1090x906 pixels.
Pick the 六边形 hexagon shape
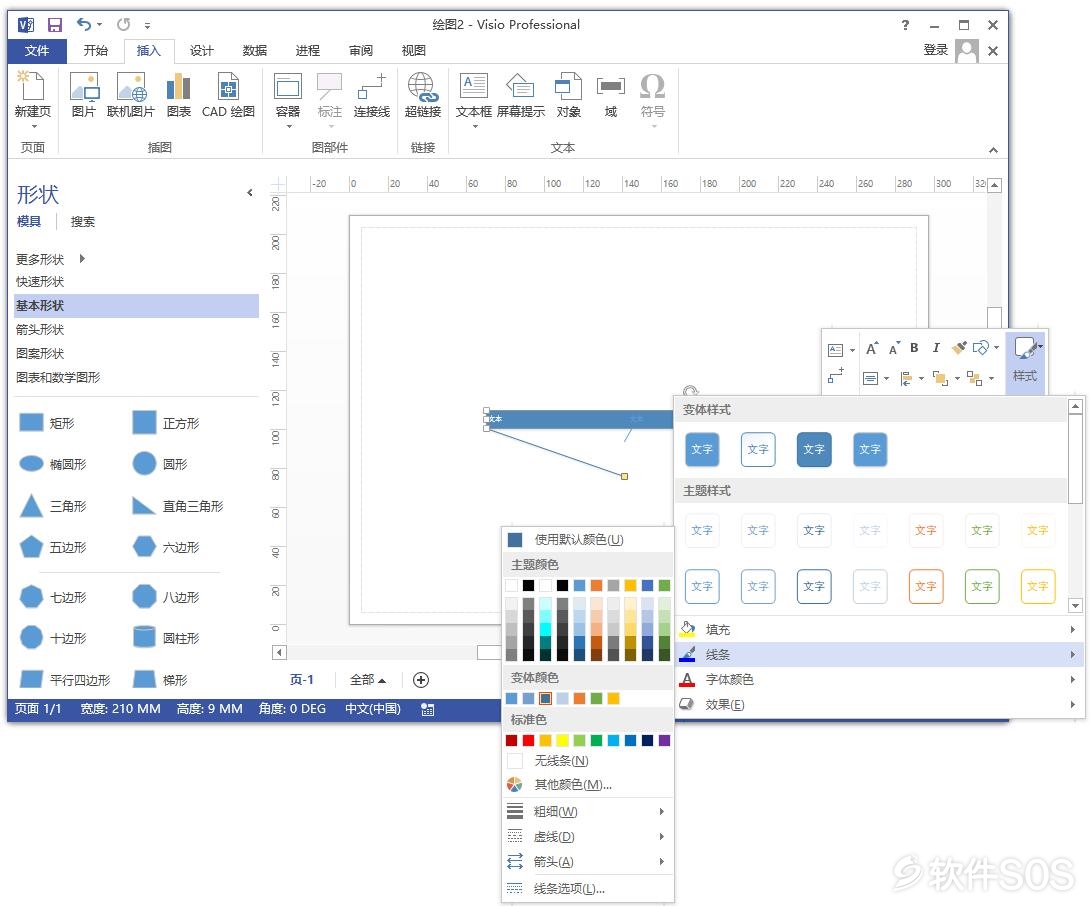[x=165, y=547]
